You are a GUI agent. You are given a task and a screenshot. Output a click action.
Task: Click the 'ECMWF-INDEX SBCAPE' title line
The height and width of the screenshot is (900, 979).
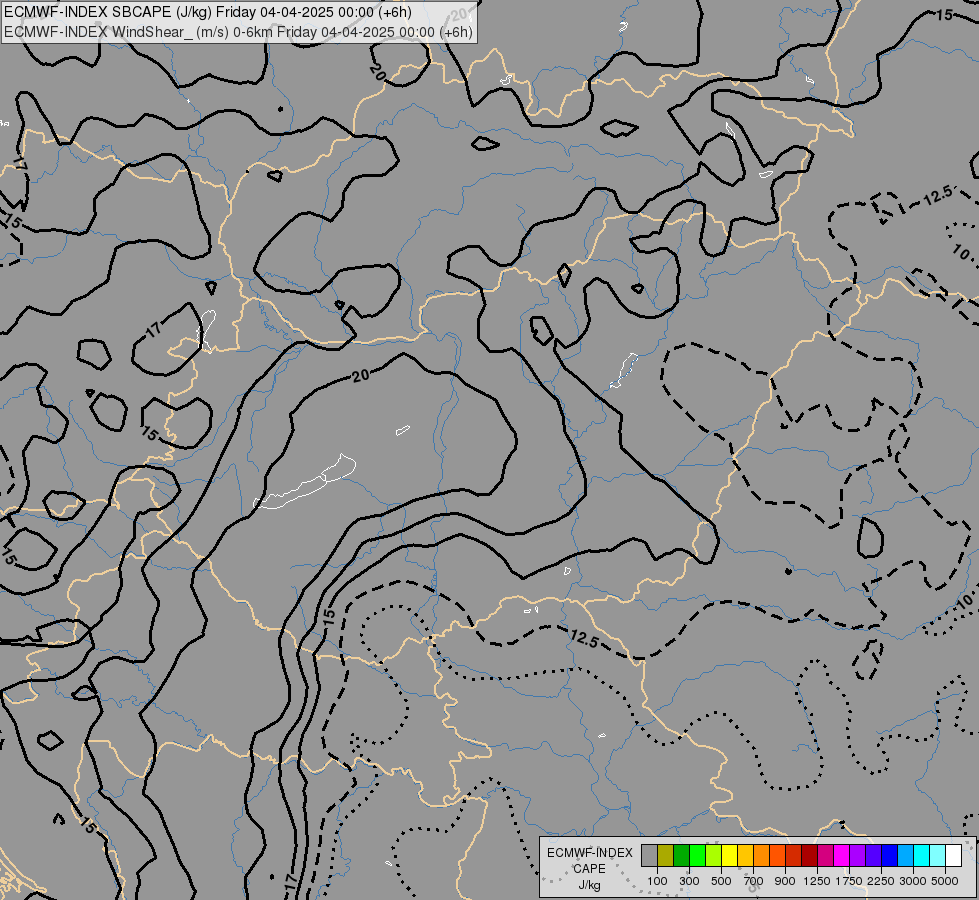click(208, 12)
